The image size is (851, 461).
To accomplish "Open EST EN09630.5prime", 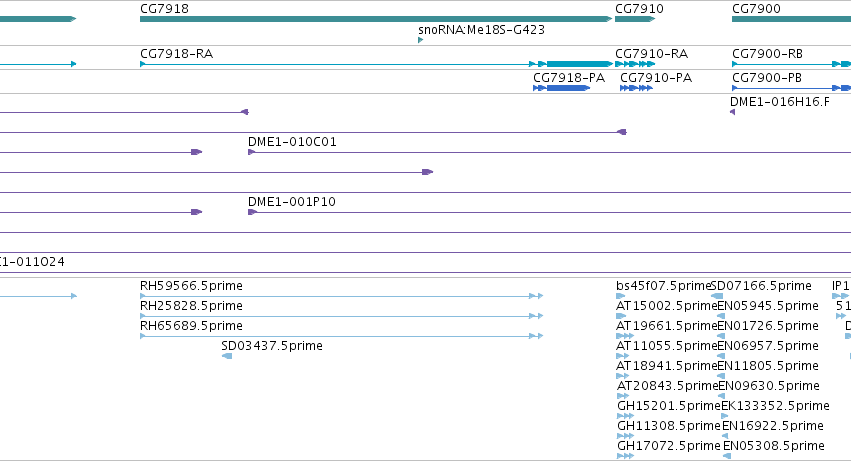I will (769, 386).
